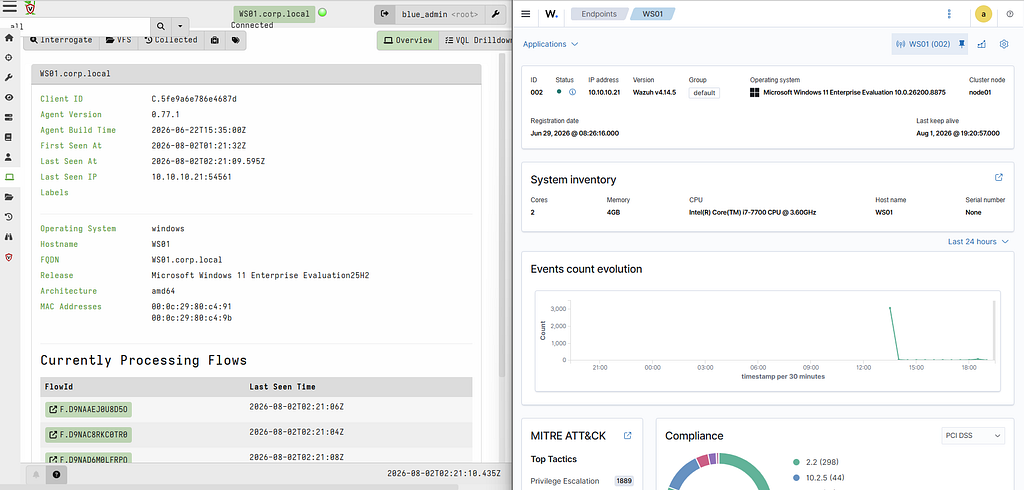Toggle the pin icon for WS01 agent
Viewport: 1024px width, 490px height.
coord(961,44)
